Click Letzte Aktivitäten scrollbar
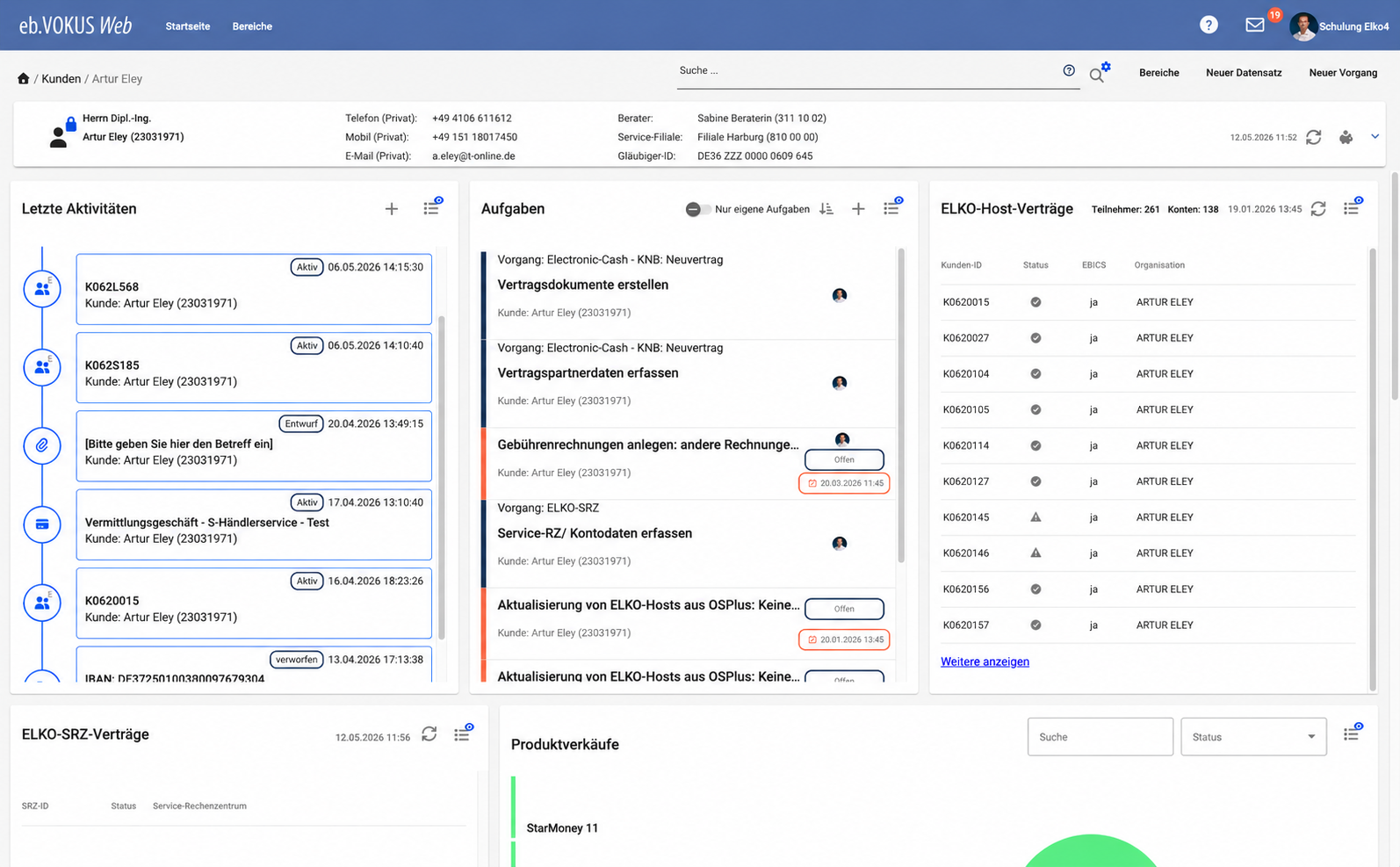Image resolution: width=1400 pixels, height=867 pixels. point(442,477)
